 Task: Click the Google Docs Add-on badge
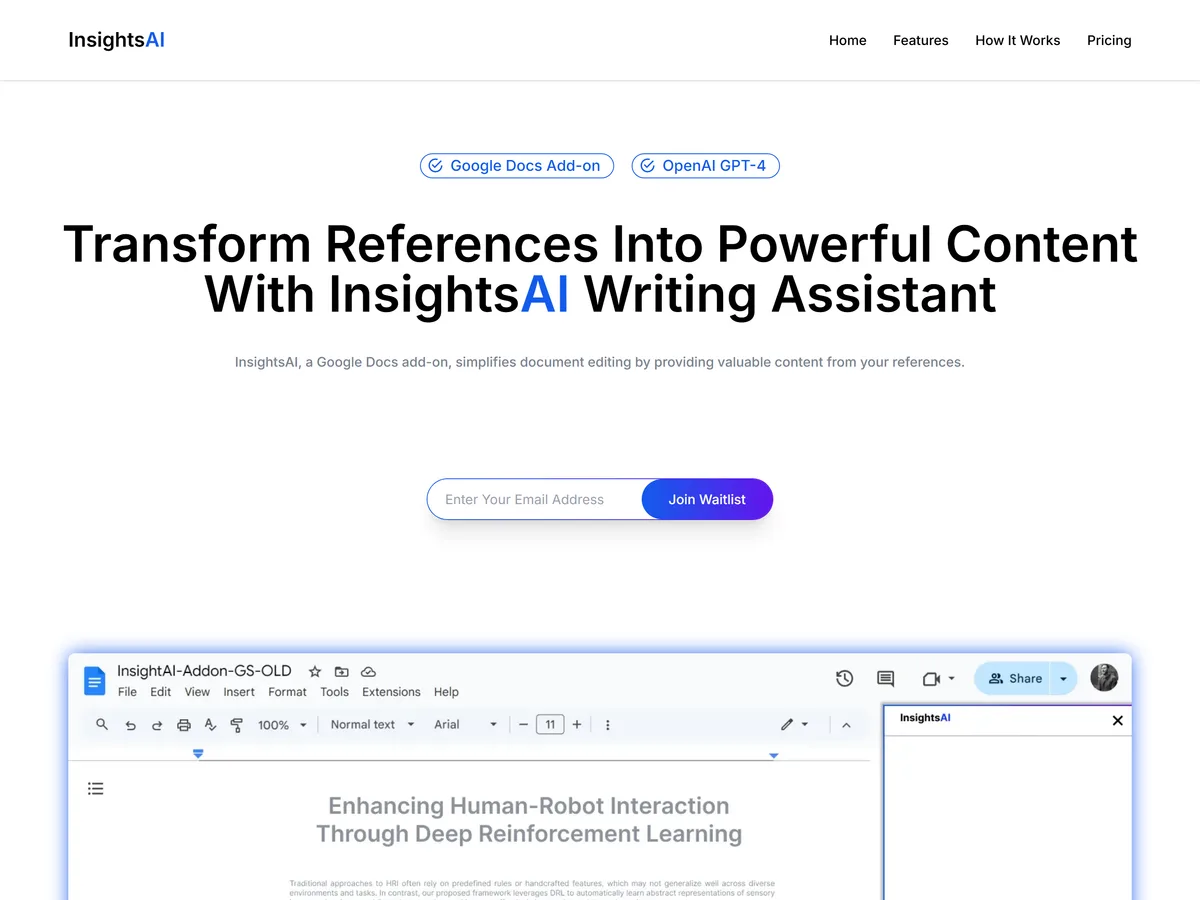tap(517, 166)
